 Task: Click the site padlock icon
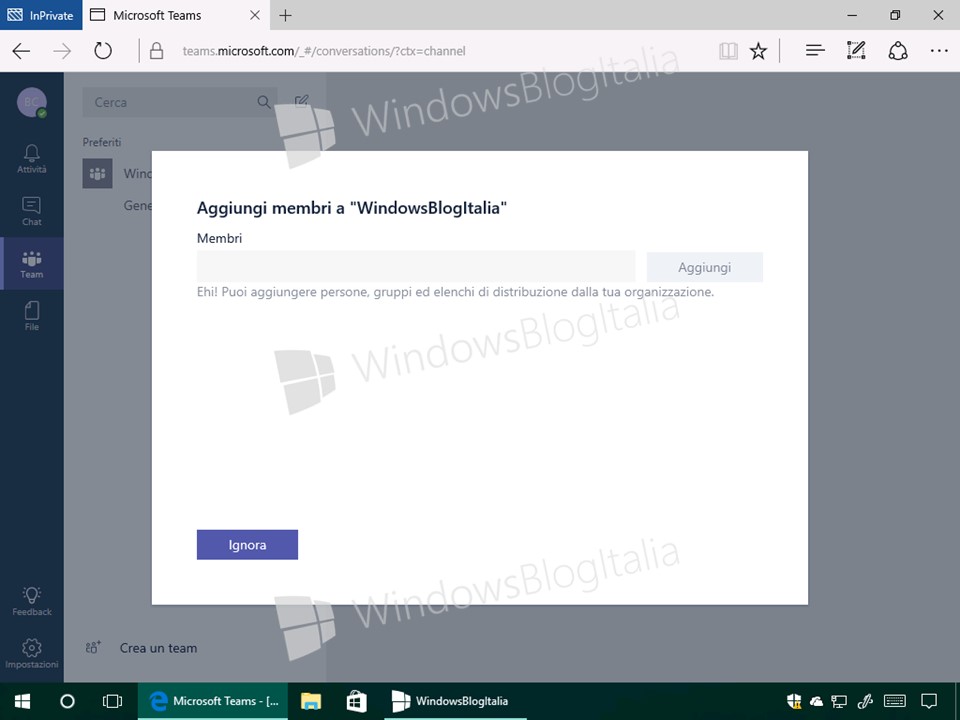157,51
